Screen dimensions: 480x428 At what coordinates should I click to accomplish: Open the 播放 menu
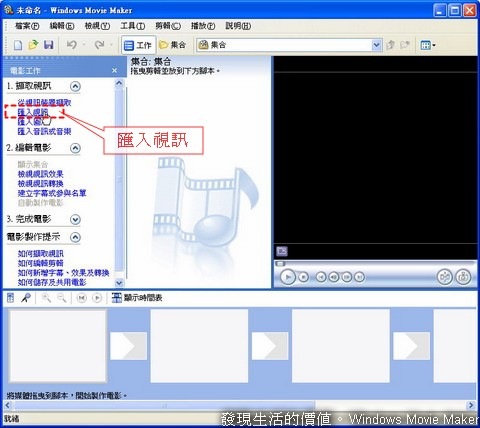tap(203, 26)
